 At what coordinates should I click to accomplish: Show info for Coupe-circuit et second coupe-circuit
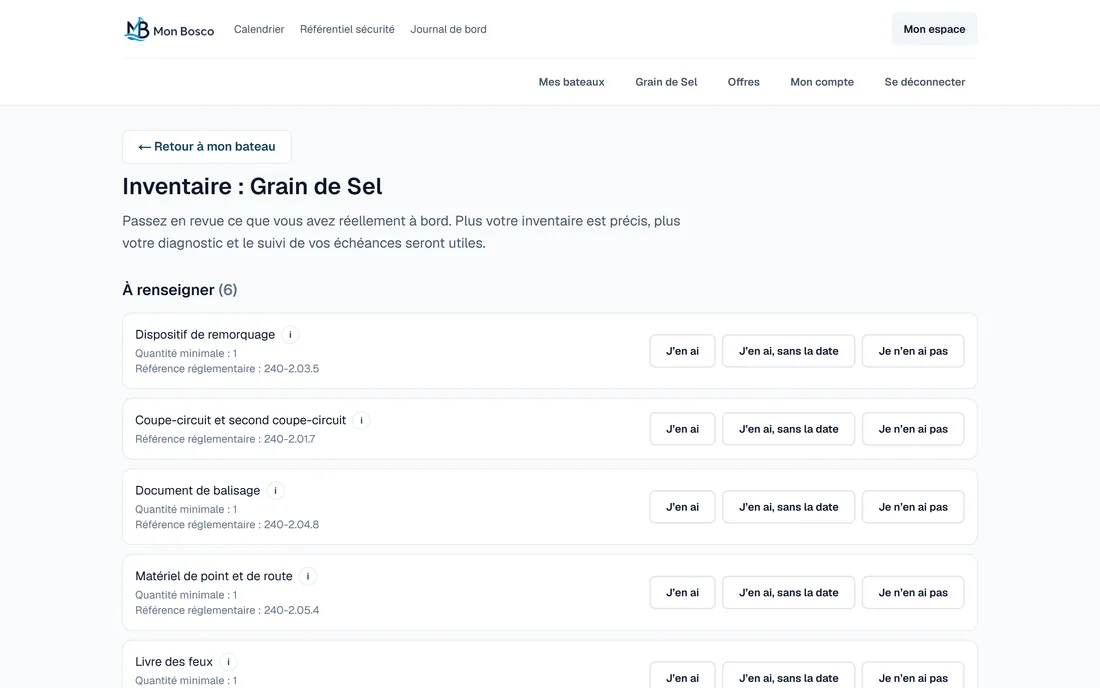tap(361, 420)
